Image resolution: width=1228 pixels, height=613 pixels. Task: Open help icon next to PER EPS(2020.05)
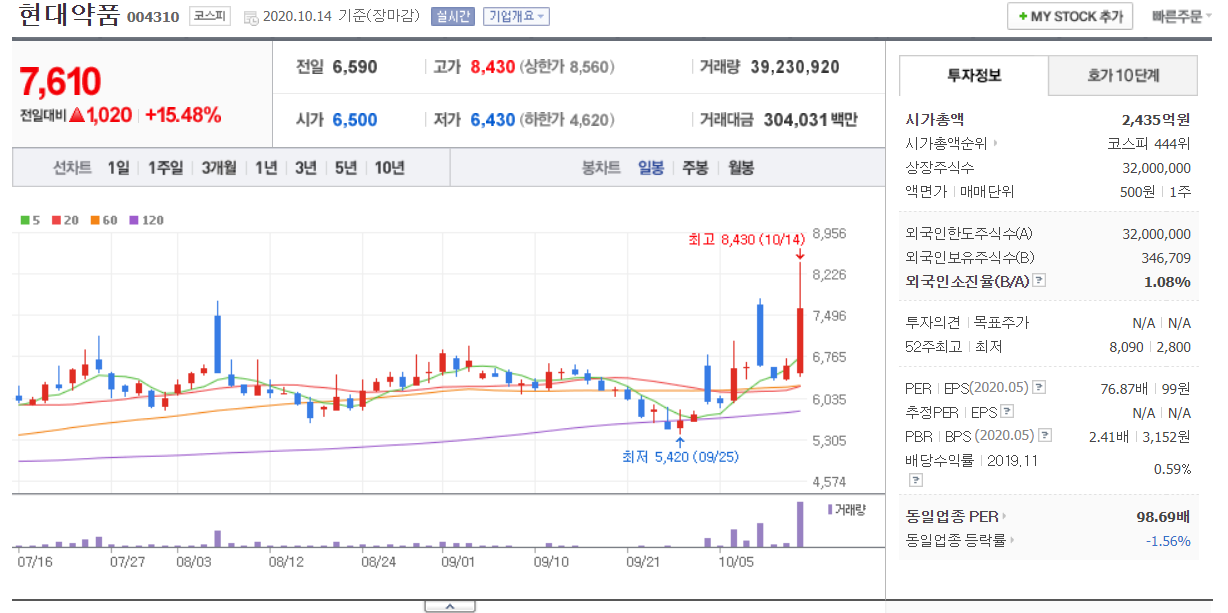[x=1039, y=388]
